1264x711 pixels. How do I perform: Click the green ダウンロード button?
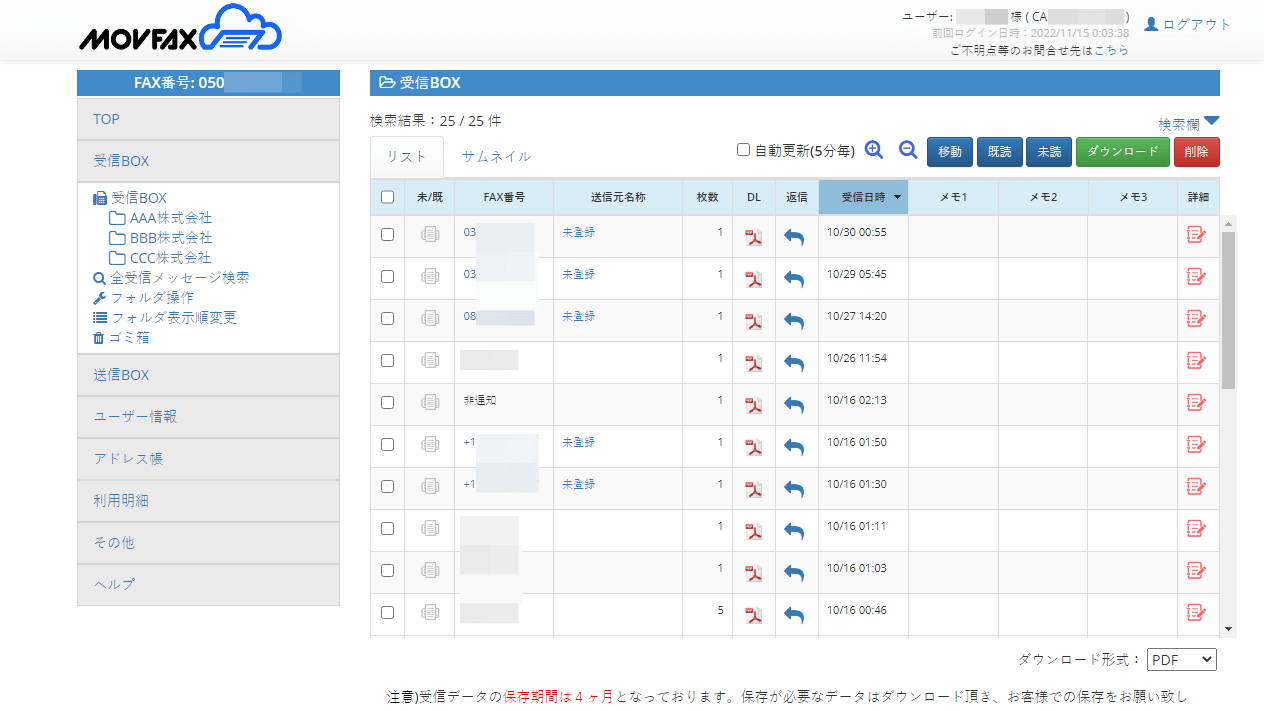click(x=1123, y=152)
